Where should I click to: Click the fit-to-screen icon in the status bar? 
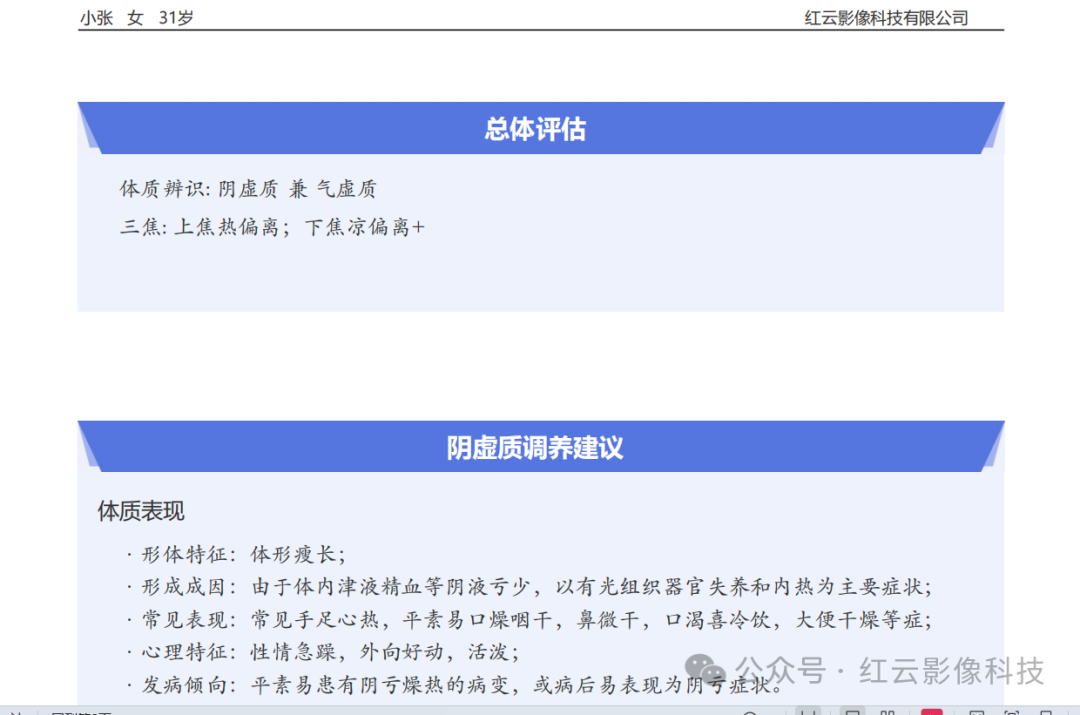[x=1011, y=712]
